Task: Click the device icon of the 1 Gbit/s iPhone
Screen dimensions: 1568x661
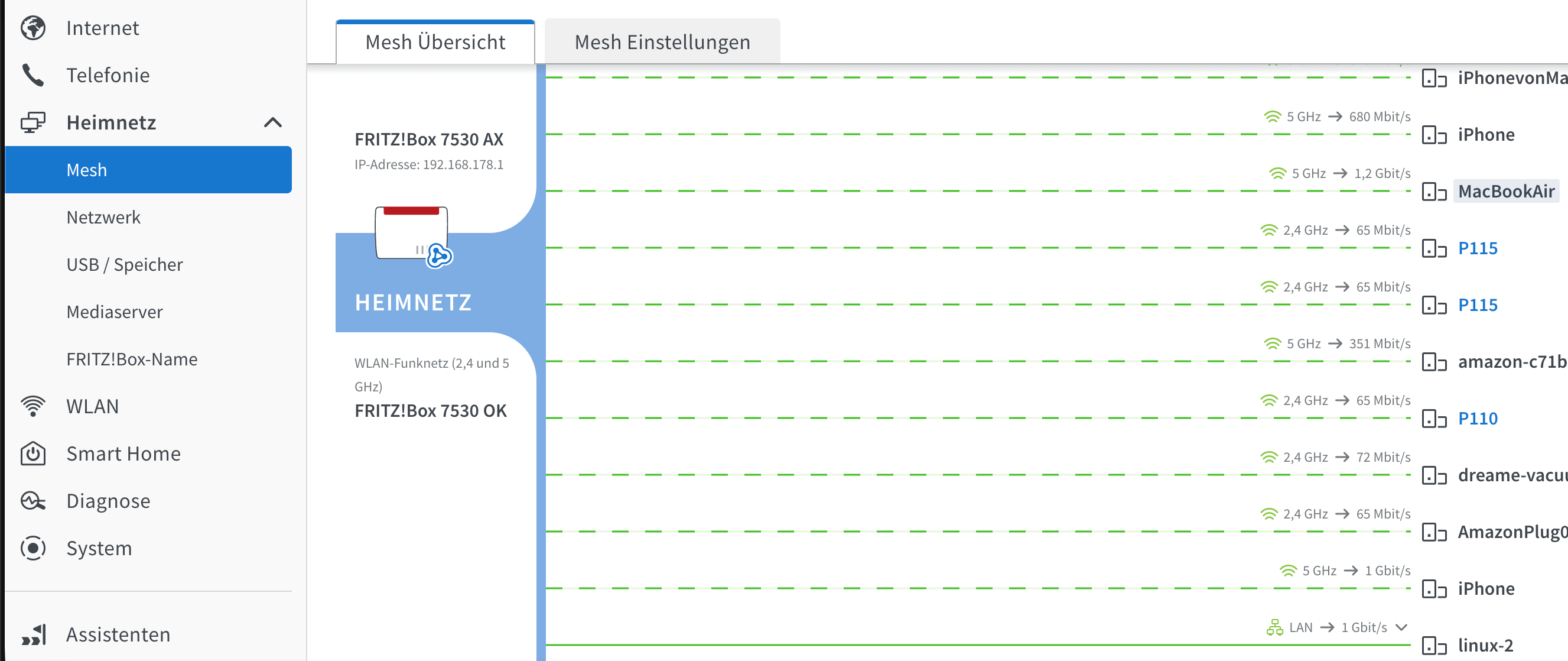Action: (x=1434, y=589)
